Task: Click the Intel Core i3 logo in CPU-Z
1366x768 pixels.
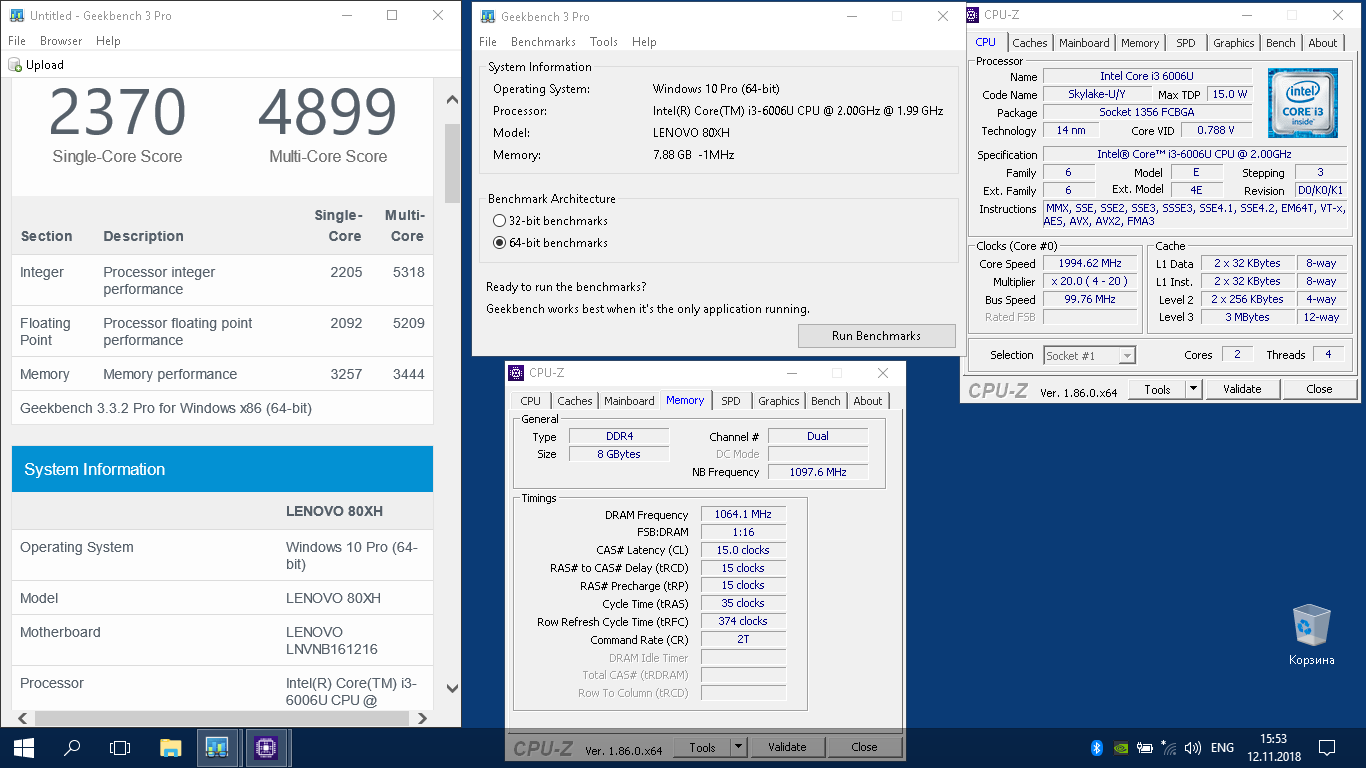Action: pos(1303,103)
